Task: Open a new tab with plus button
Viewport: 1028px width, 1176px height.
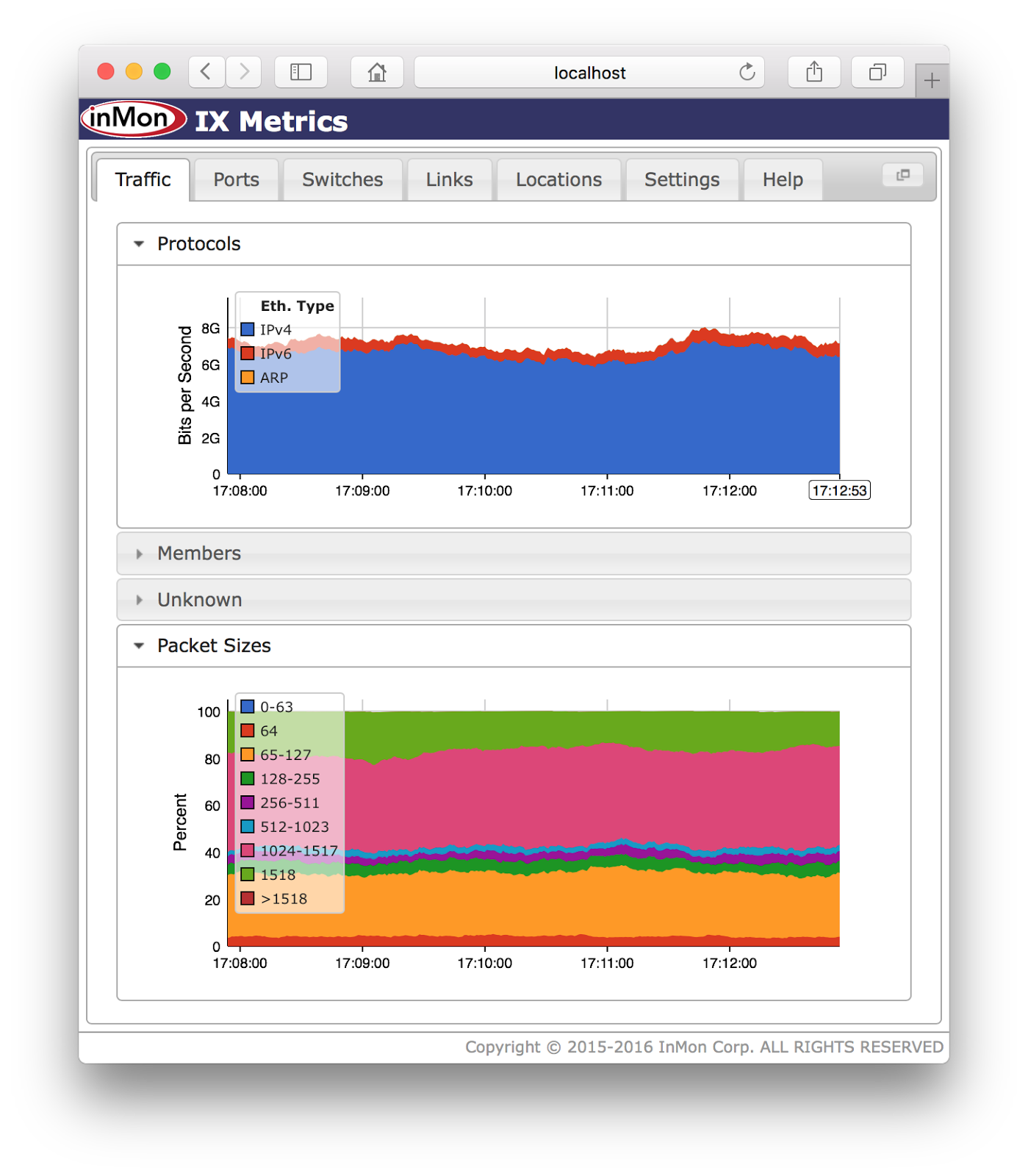Action: click(x=932, y=80)
